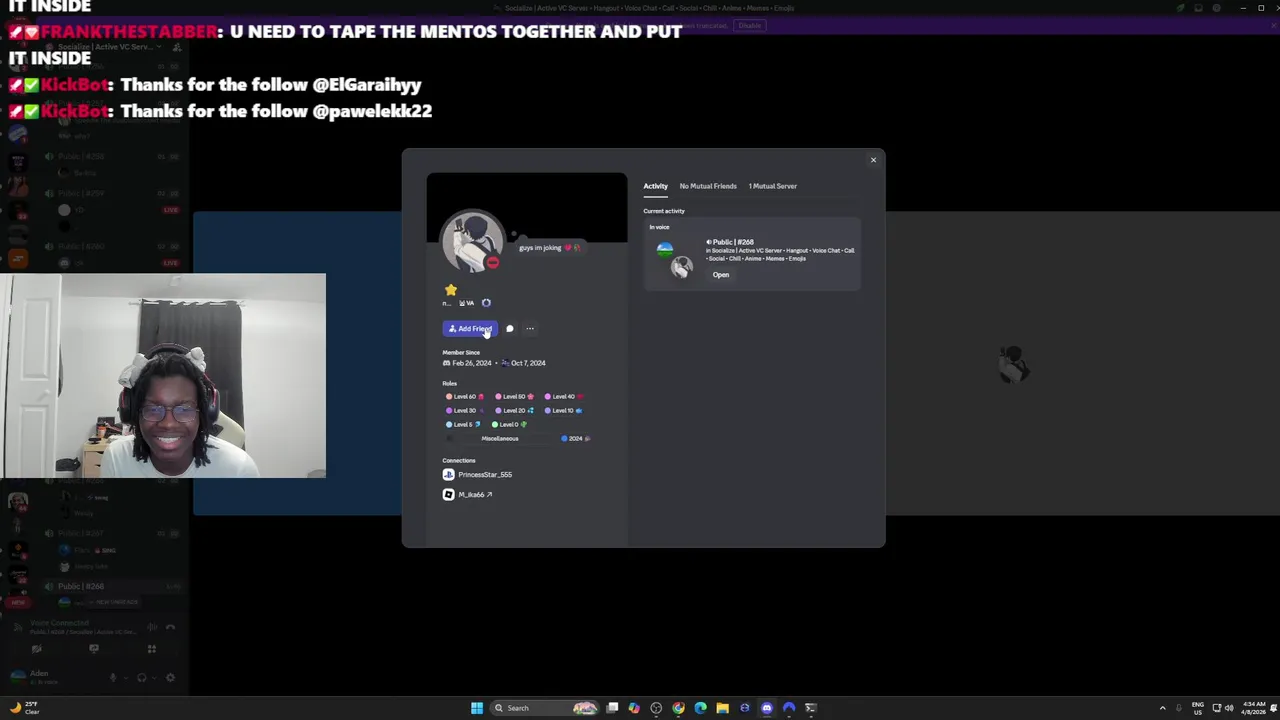Open the Windows Start menu

tap(477, 708)
